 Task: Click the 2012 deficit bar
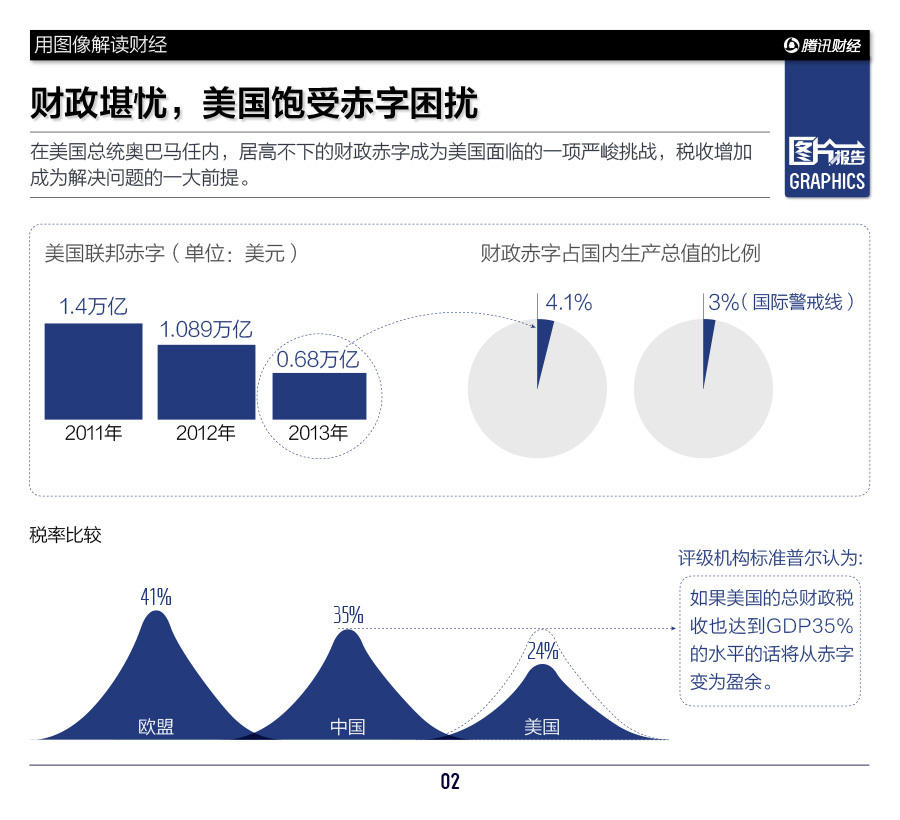pyautogui.click(x=206, y=381)
